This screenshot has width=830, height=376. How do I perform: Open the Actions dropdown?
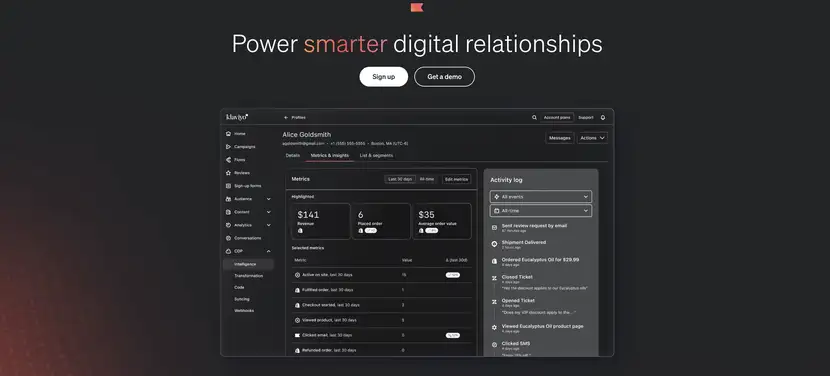[592, 138]
